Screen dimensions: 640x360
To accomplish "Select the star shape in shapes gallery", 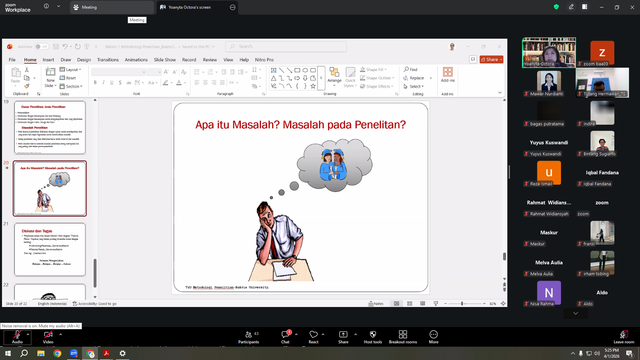I will coord(313,86).
